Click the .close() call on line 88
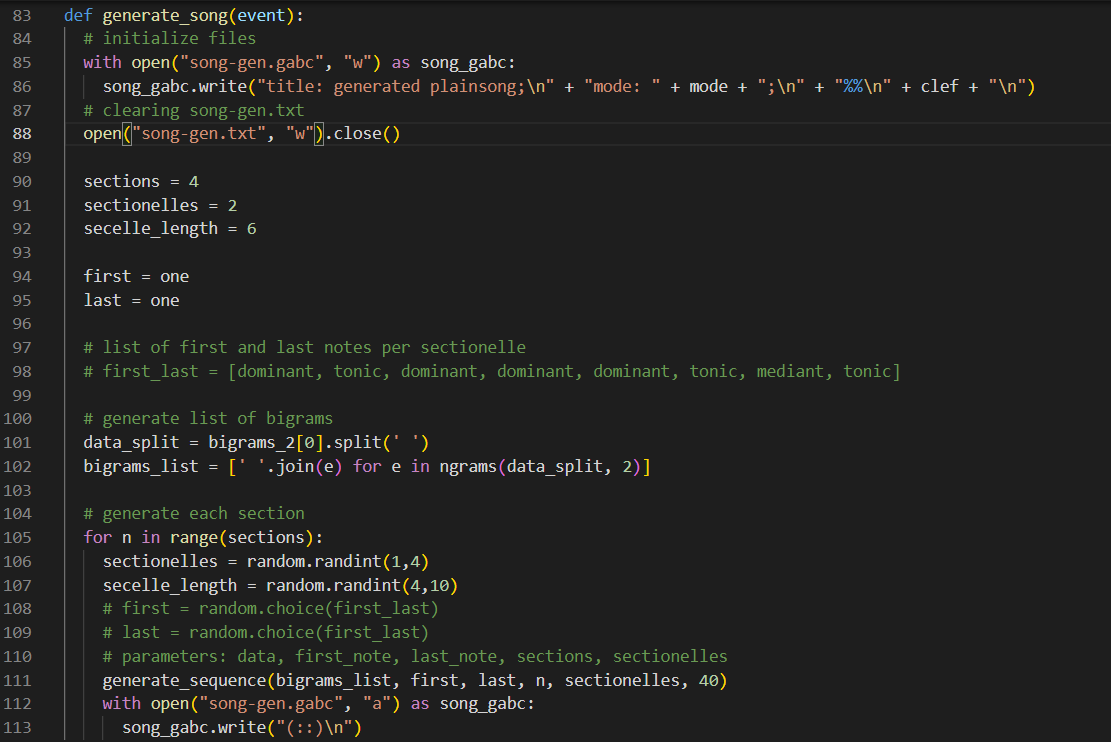This screenshot has height=742, width=1111. [363, 134]
